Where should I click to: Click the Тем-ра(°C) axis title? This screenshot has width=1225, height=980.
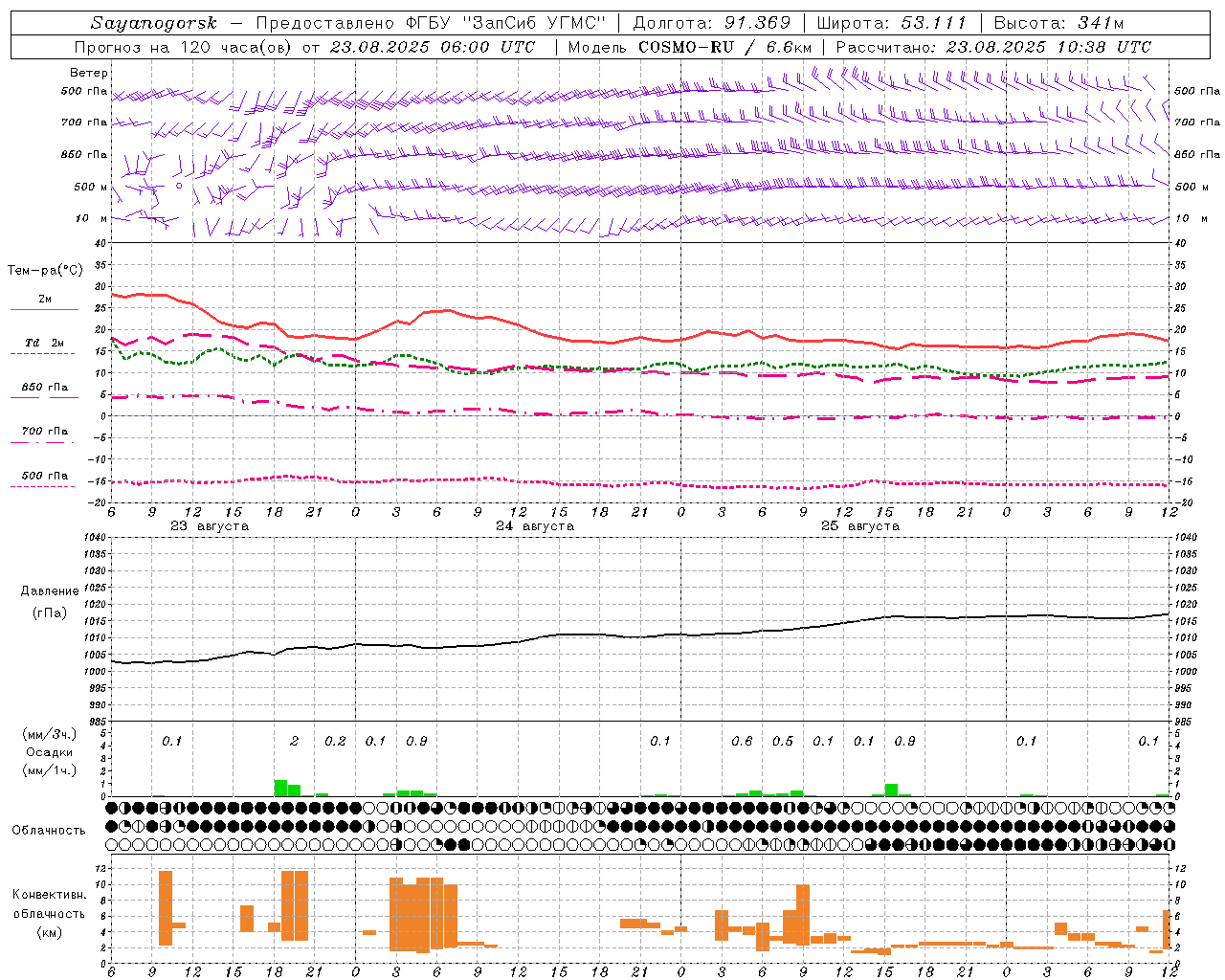pyautogui.click(x=45, y=271)
